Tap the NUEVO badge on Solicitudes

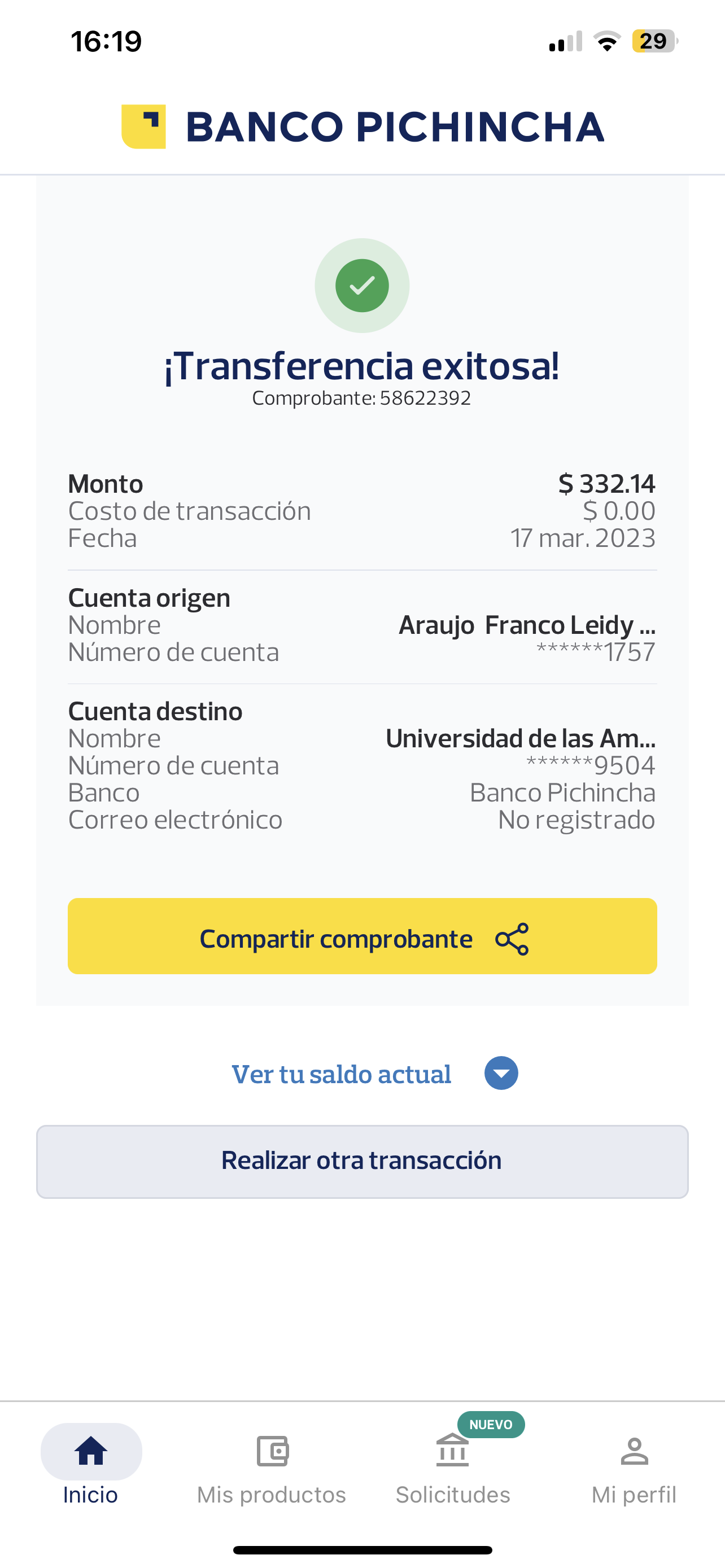pos(491,1424)
